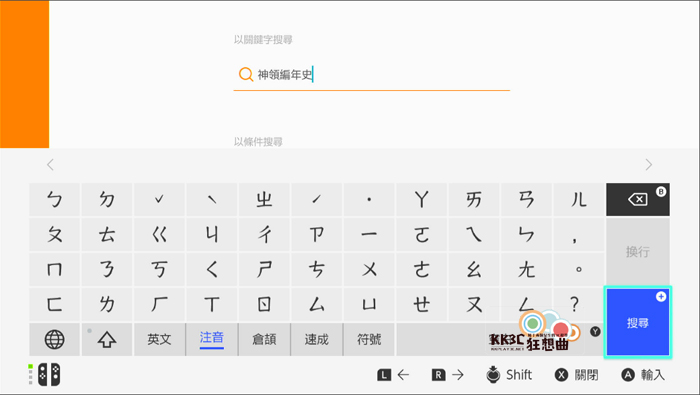This screenshot has height=395, width=700.
Task: Click the left chevron above keyboard
Action: pyautogui.click(x=50, y=165)
